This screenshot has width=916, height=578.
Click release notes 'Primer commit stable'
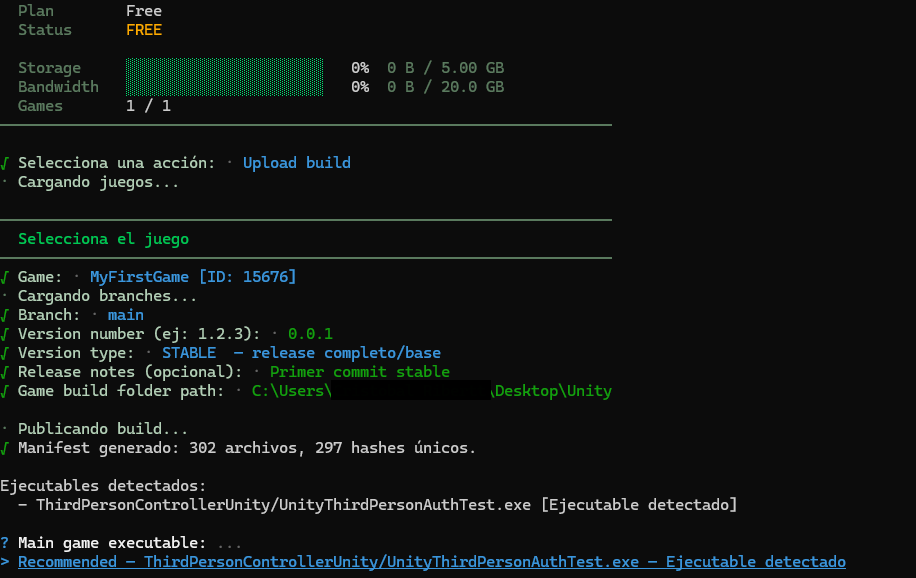coord(360,372)
